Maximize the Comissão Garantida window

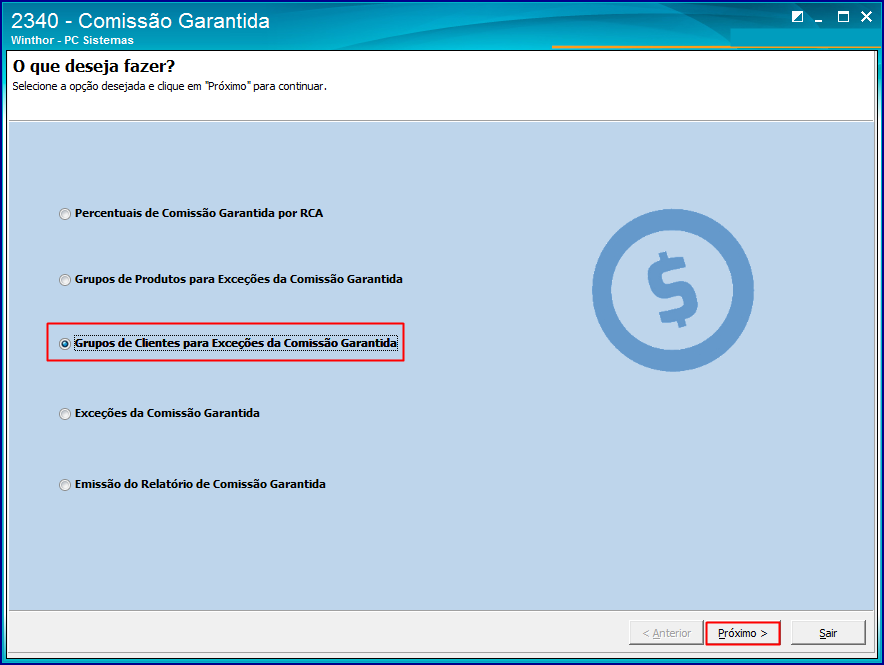pos(843,17)
